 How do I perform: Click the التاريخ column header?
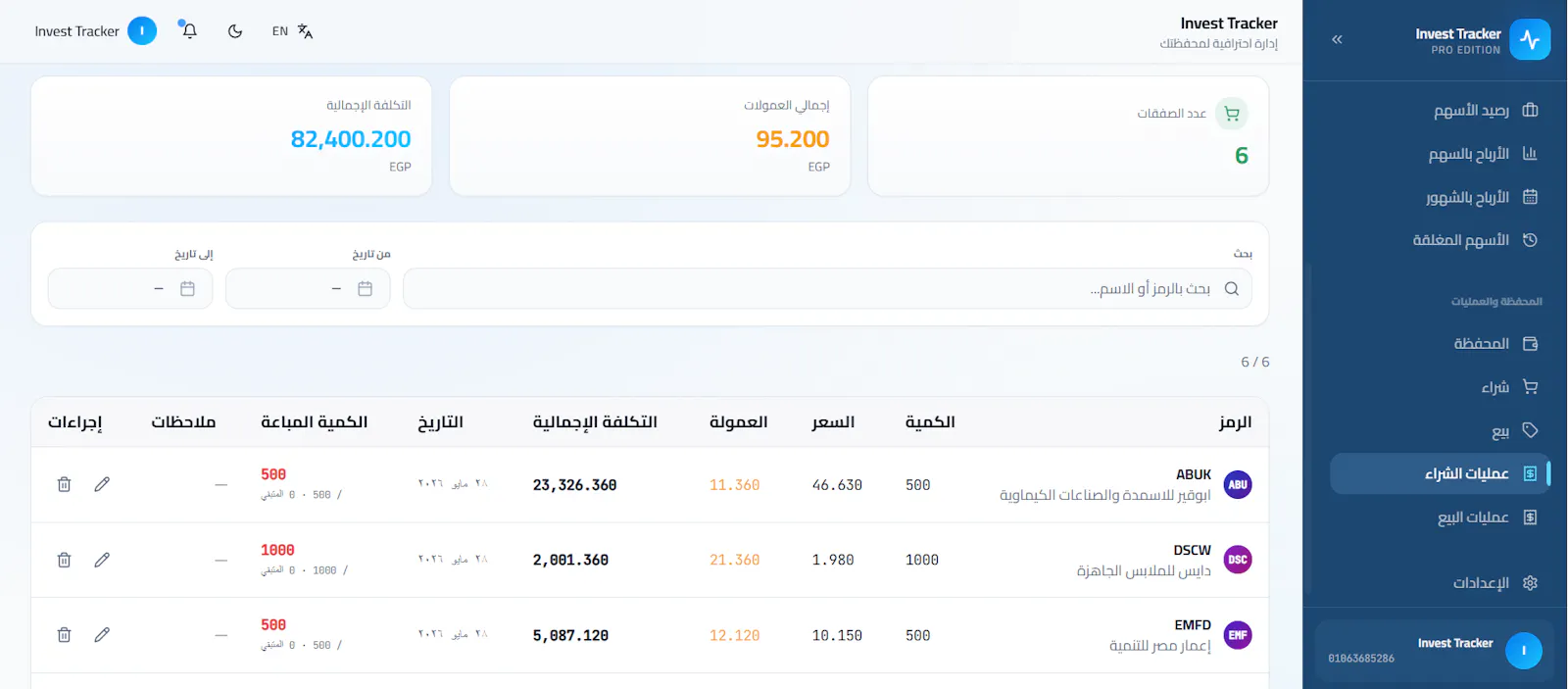click(x=440, y=422)
